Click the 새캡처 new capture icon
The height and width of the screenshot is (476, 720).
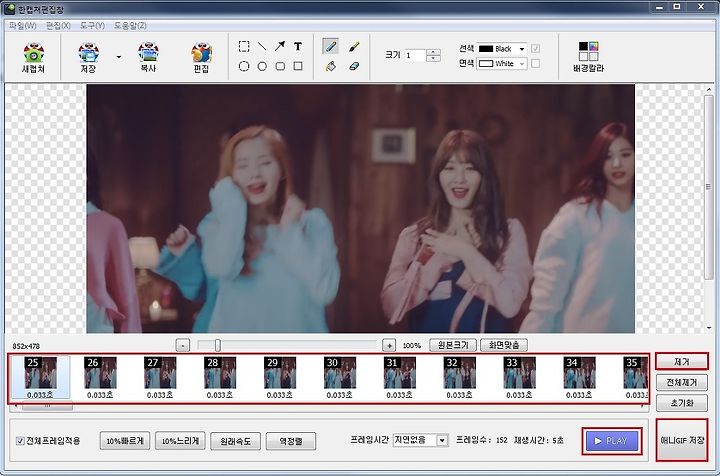[34, 57]
